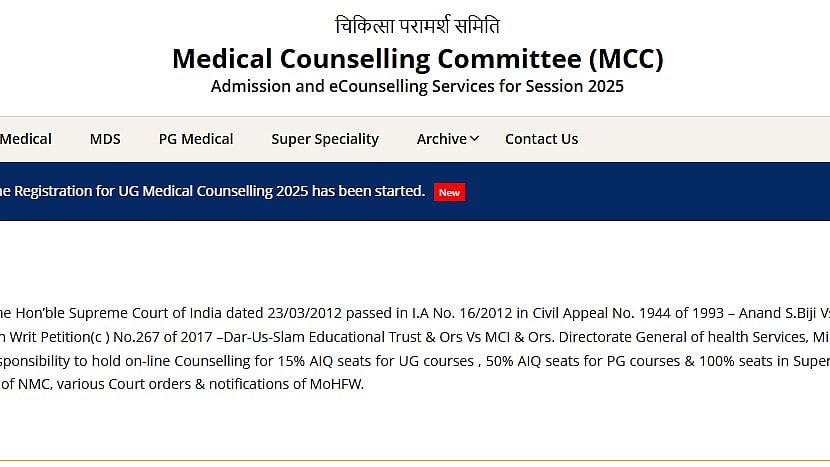Open the Contact Us page
Viewport: 830px width, 467px height.
[541, 139]
